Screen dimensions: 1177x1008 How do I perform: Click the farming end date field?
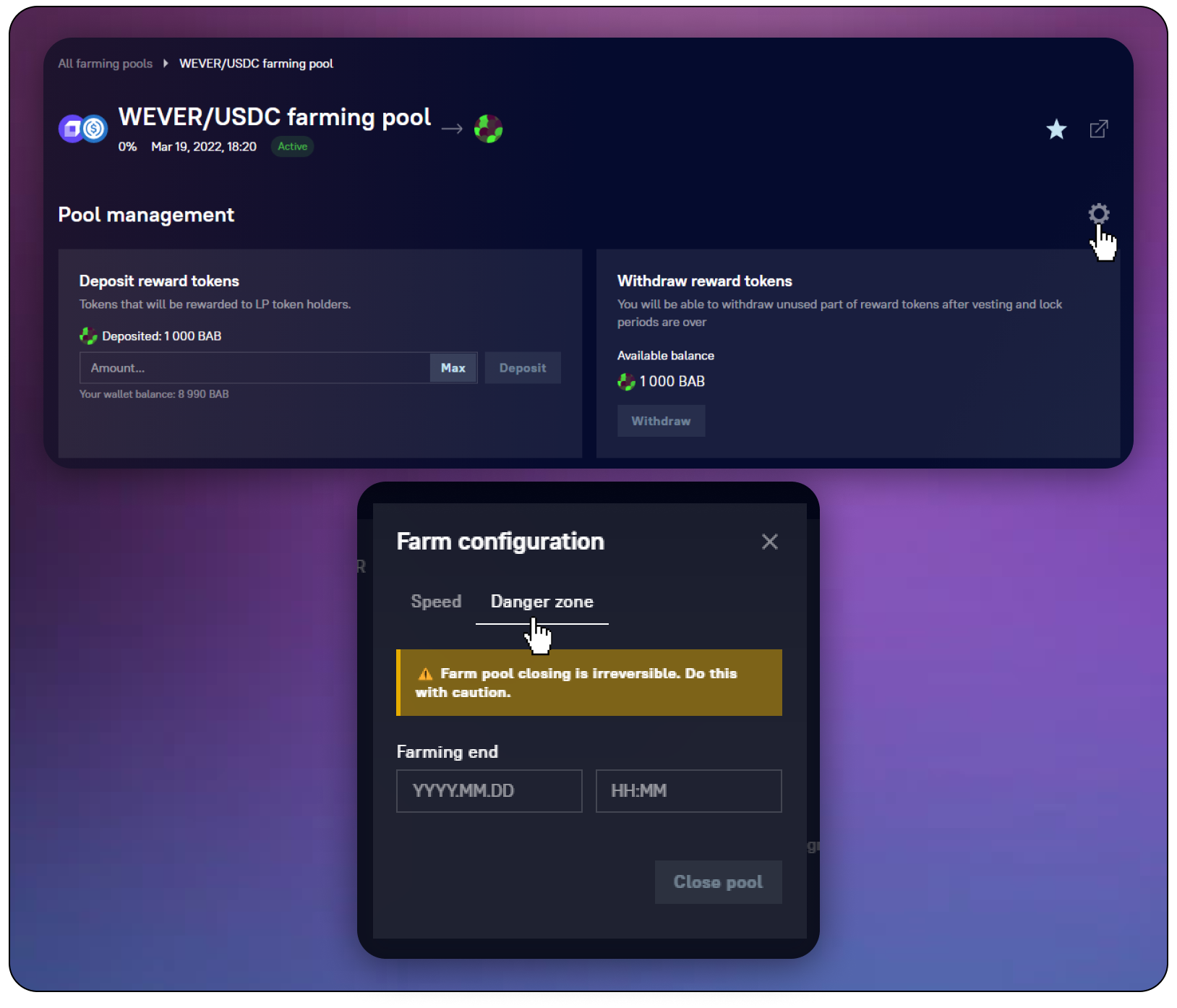coord(489,791)
